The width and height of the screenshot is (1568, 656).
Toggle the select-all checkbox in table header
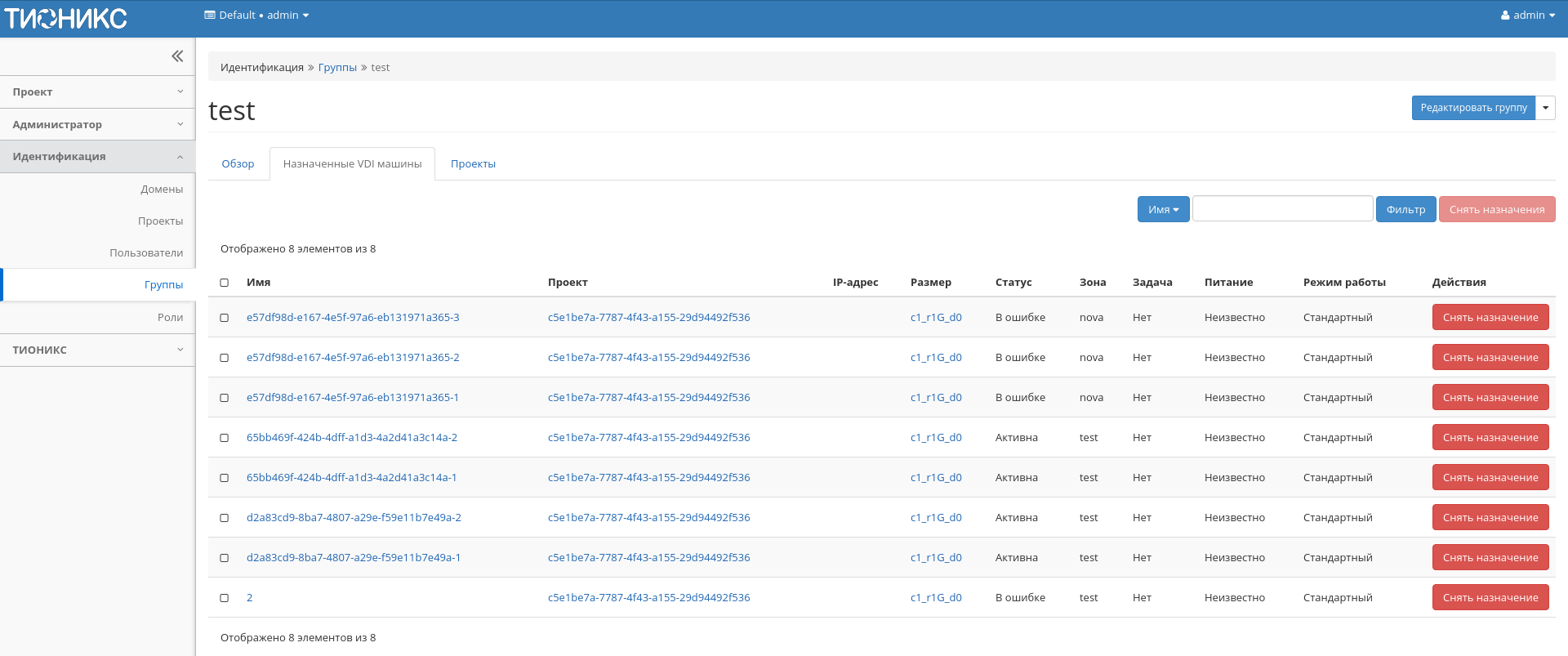click(x=225, y=283)
